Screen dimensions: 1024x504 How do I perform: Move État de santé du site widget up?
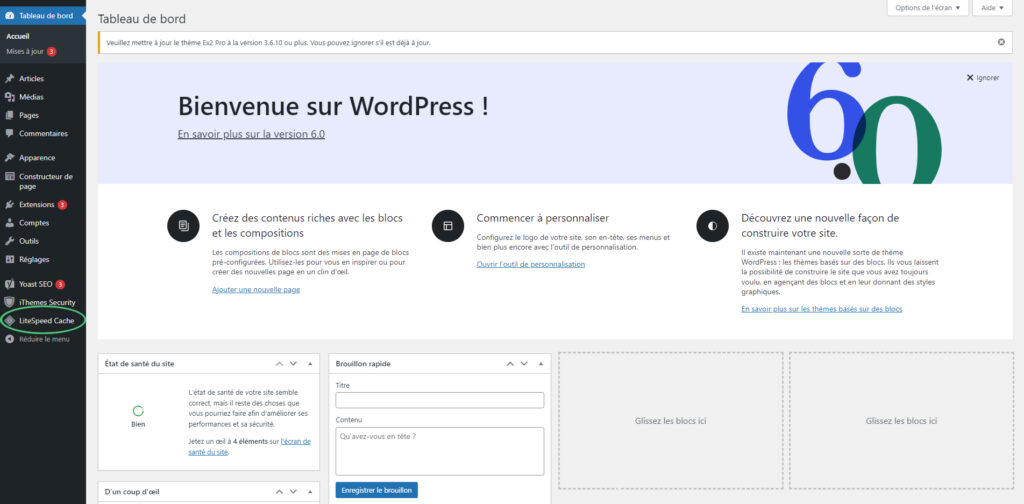279,364
